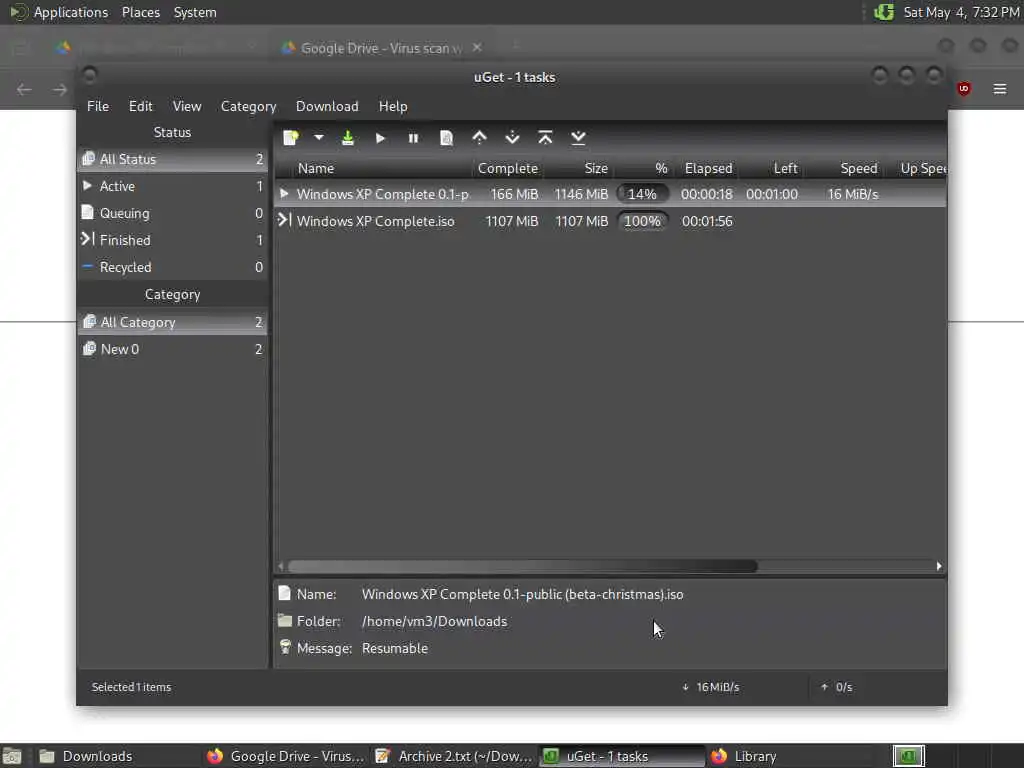The image size is (1024, 768).
Task: Open the Edit menu
Action: point(140,106)
